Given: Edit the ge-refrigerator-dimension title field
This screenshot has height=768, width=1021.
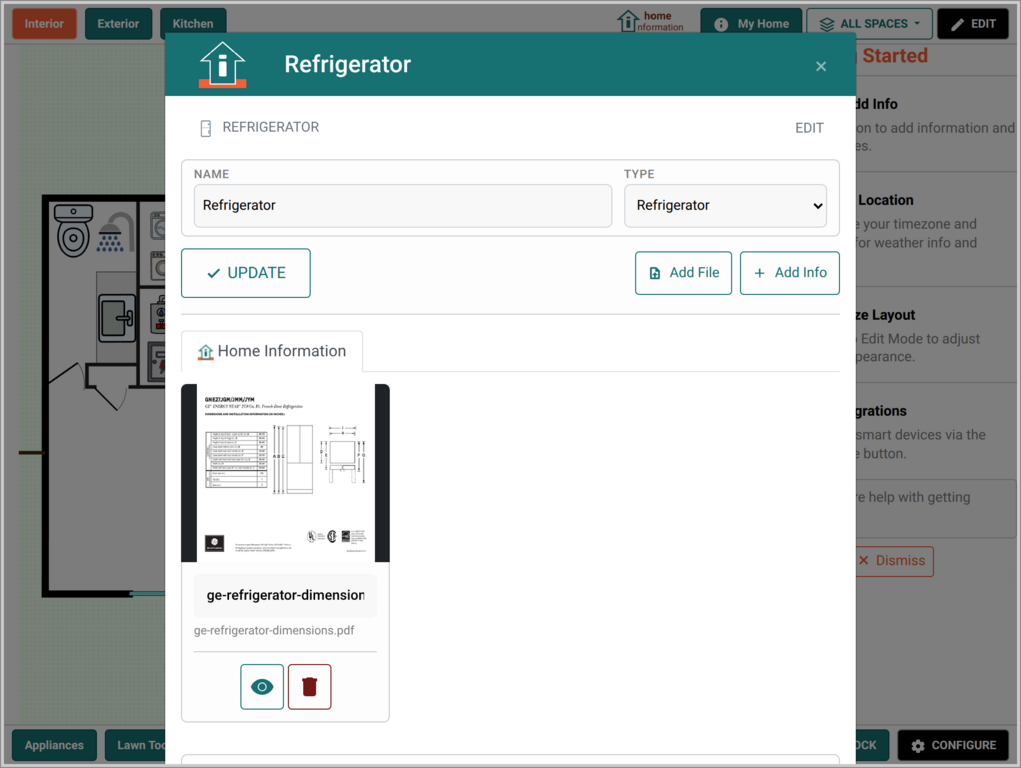Looking at the screenshot, I should coord(285,595).
